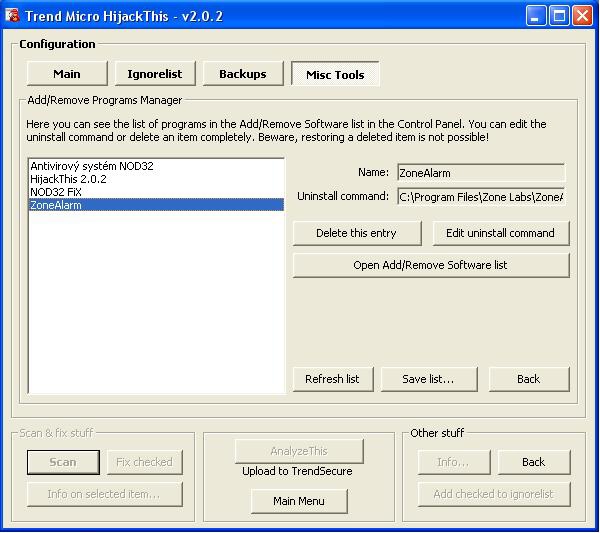
Task: Select the Misc Tools tab
Action: point(335,75)
